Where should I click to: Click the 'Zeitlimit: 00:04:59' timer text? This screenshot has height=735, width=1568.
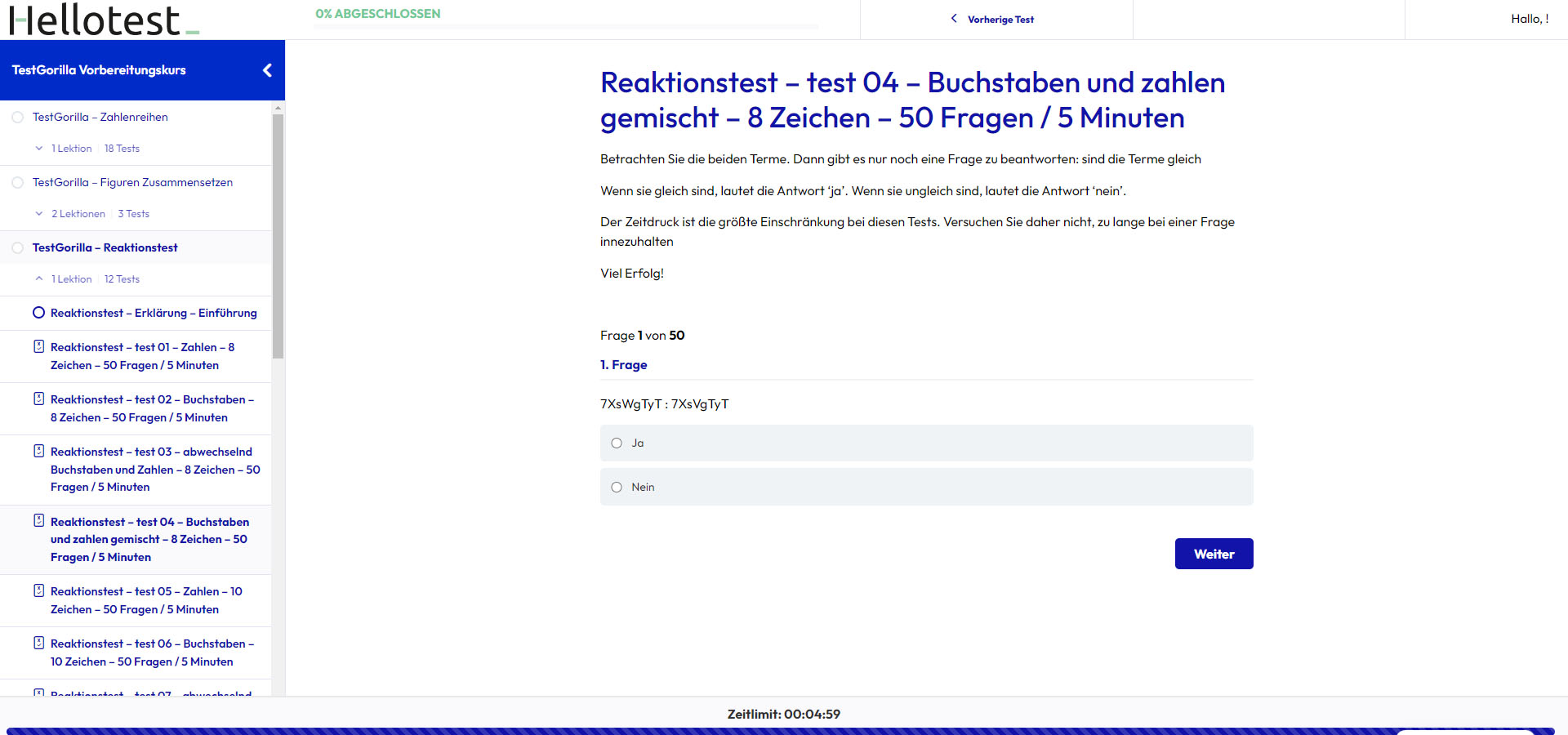[784, 715]
